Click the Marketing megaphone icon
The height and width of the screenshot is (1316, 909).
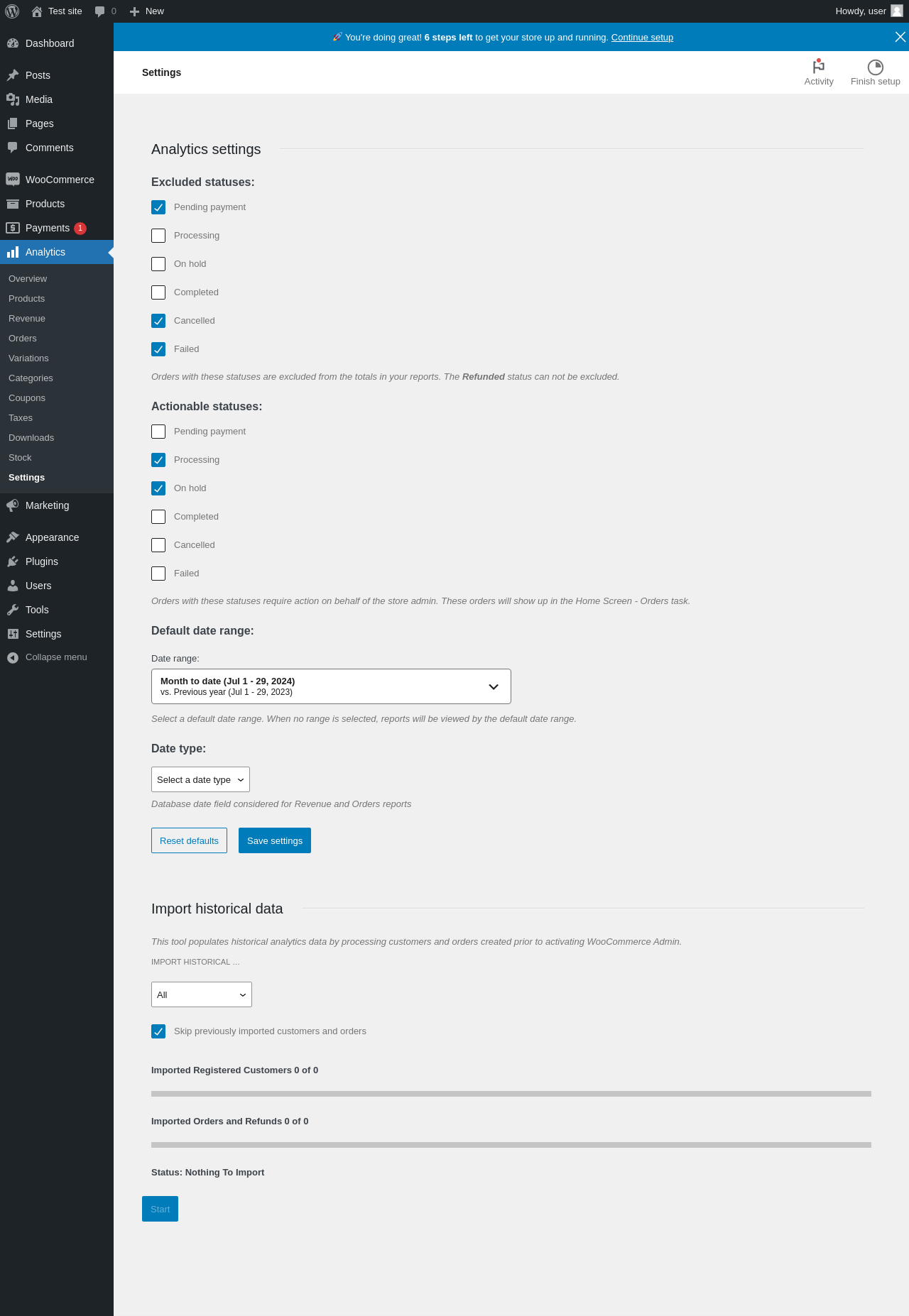(13, 505)
